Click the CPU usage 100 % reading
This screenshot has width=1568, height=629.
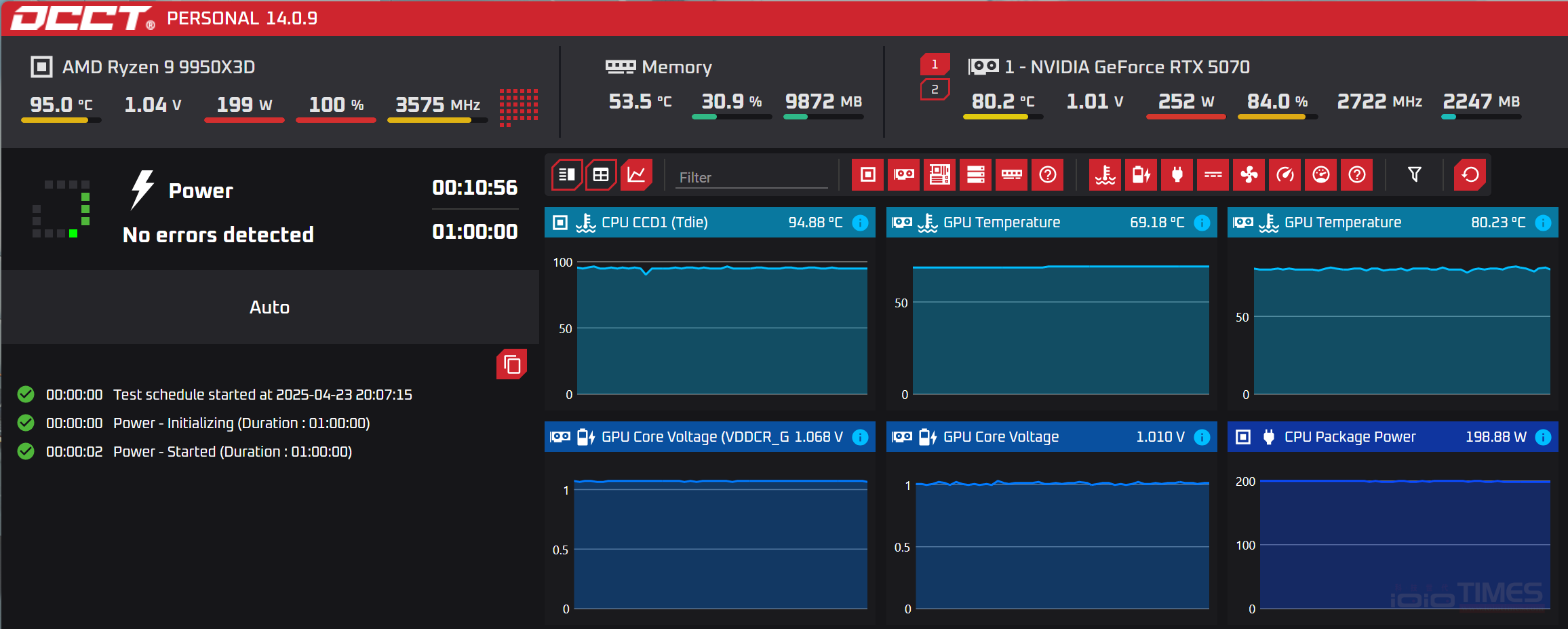(336, 104)
